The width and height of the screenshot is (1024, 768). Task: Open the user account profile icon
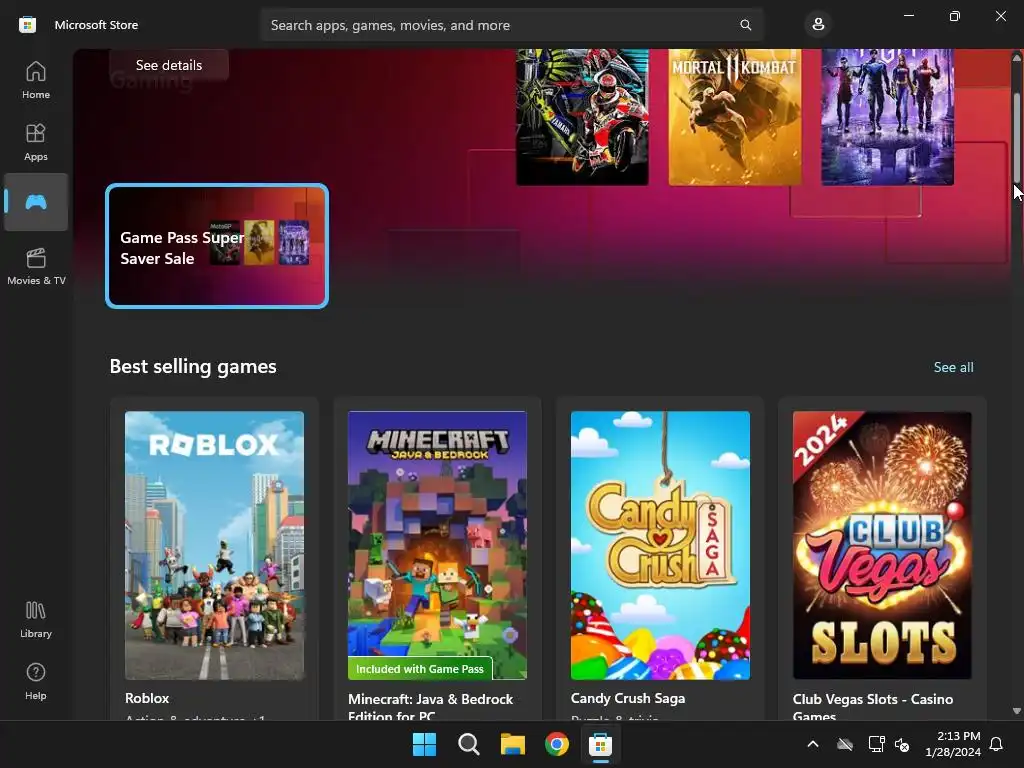click(818, 25)
